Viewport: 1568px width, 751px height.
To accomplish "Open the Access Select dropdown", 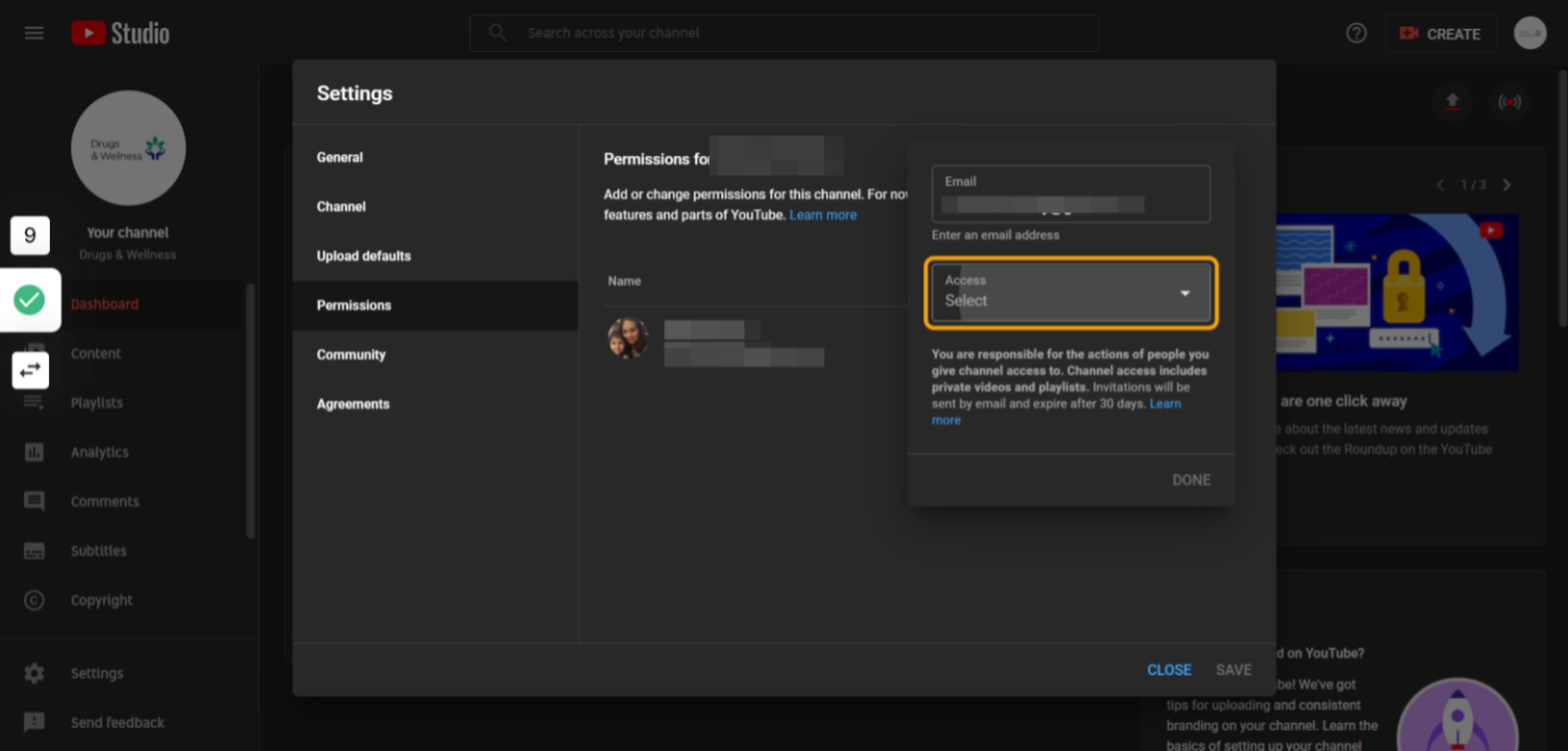I will pyautogui.click(x=1071, y=293).
